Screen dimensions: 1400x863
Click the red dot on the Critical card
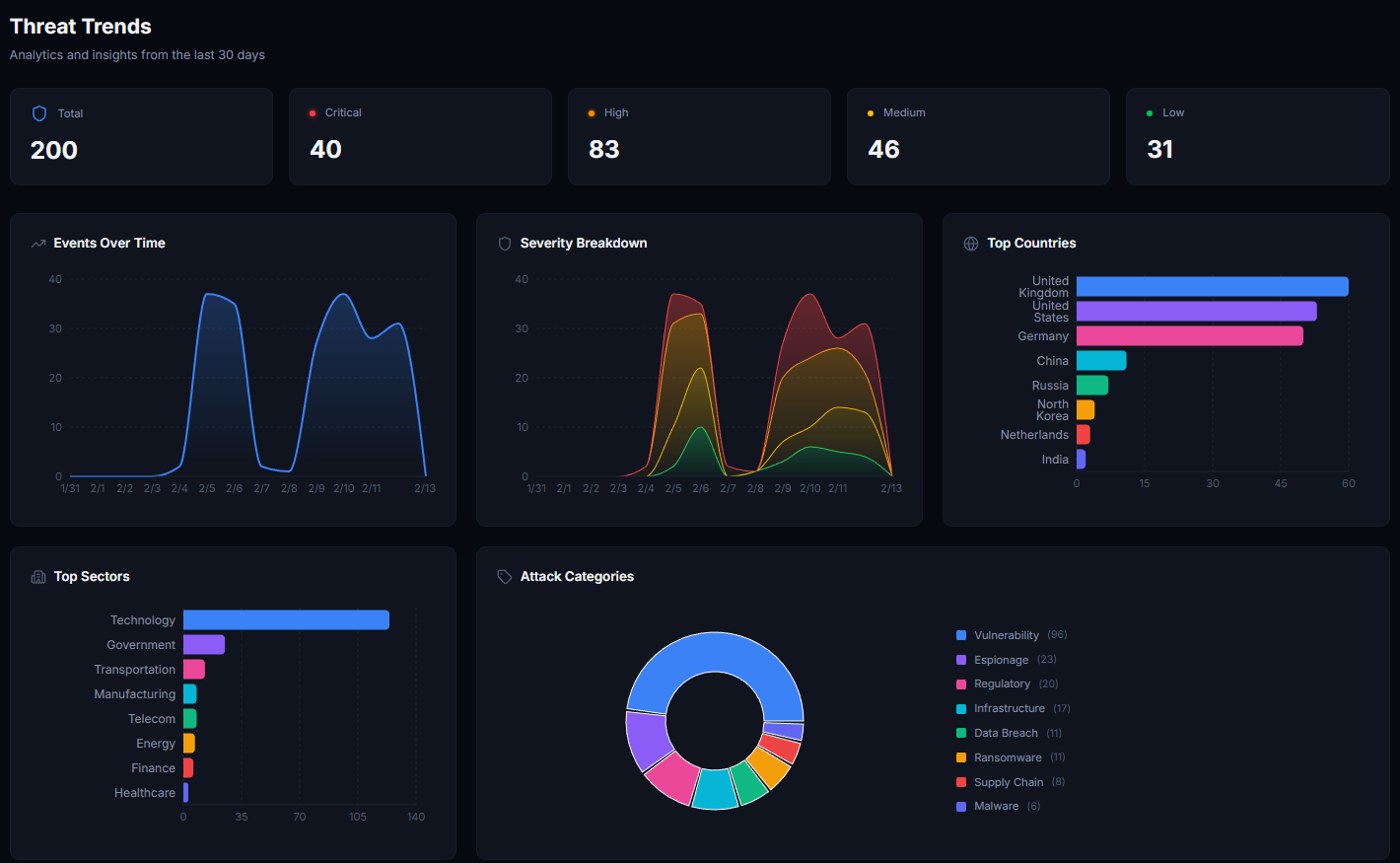(x=311, y=112)
